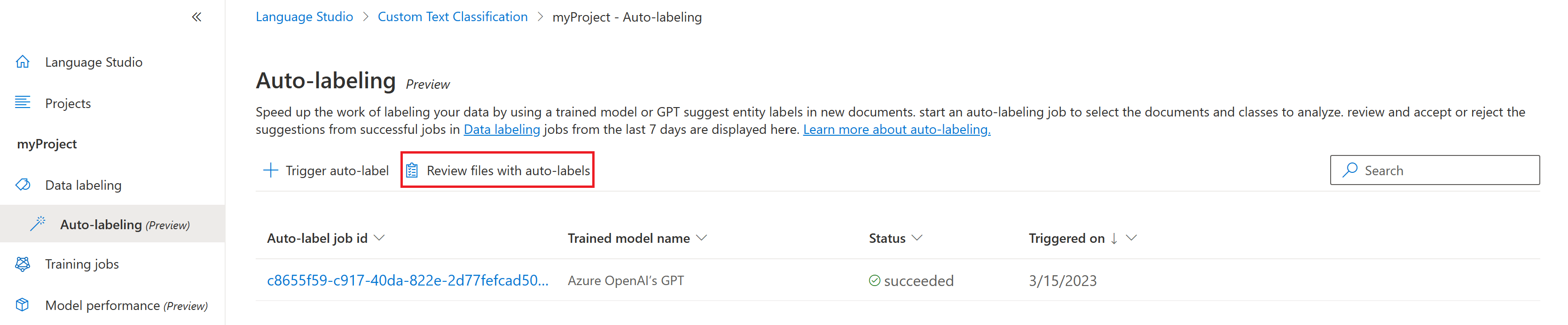The image size is (1568, 325).
Task: Open the Trained model name column dropdown
Action: tap(701, 238)
